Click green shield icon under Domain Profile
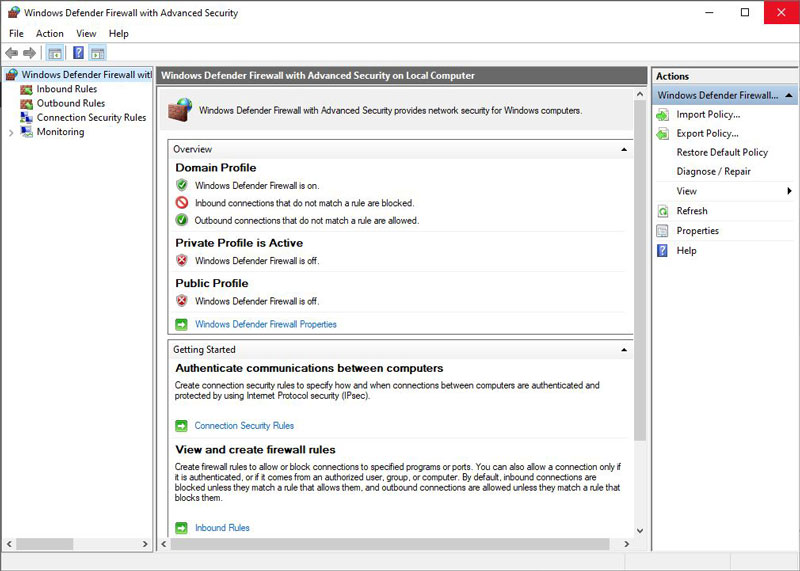 182,185
